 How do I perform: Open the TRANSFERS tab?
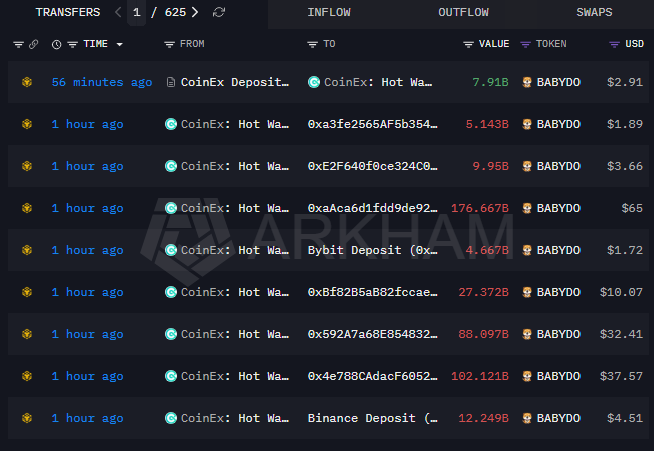(68, 13)
